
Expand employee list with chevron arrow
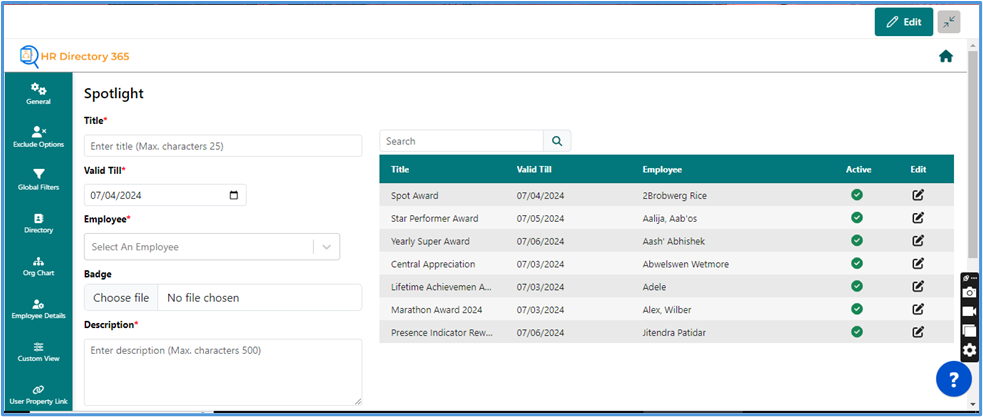click(327, 247)
